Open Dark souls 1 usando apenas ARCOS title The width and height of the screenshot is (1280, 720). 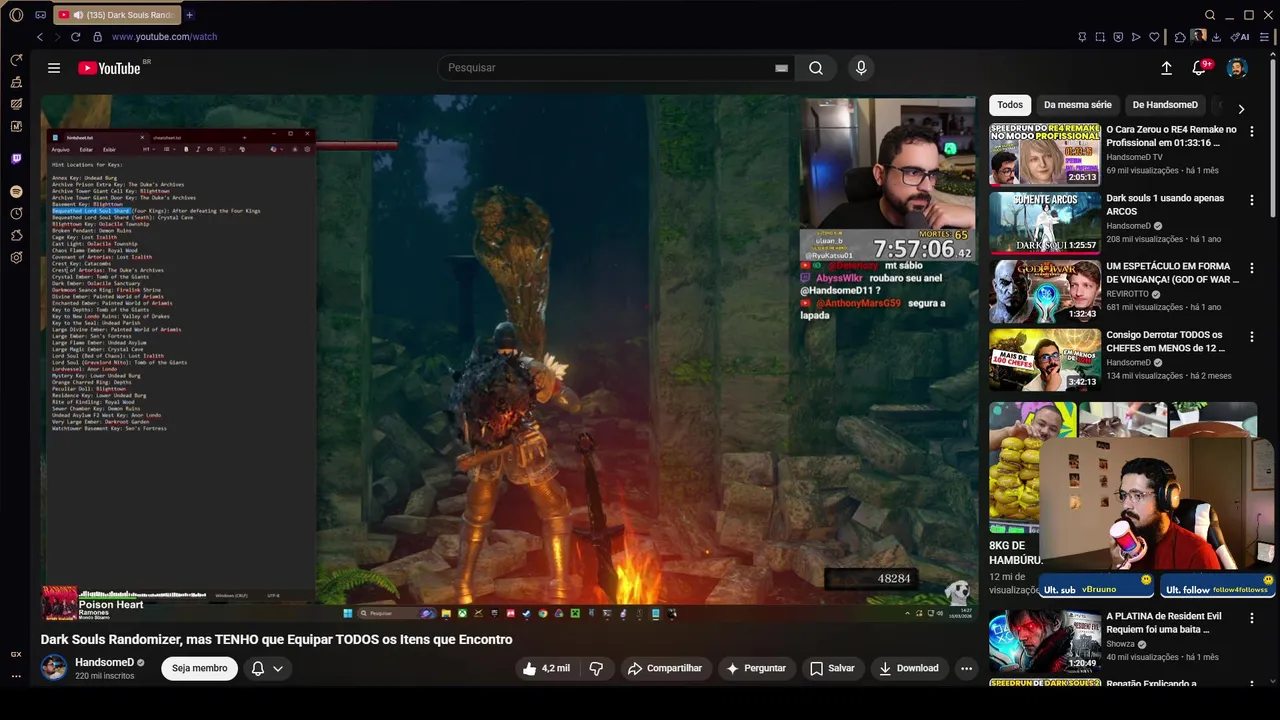point(1165,205)
